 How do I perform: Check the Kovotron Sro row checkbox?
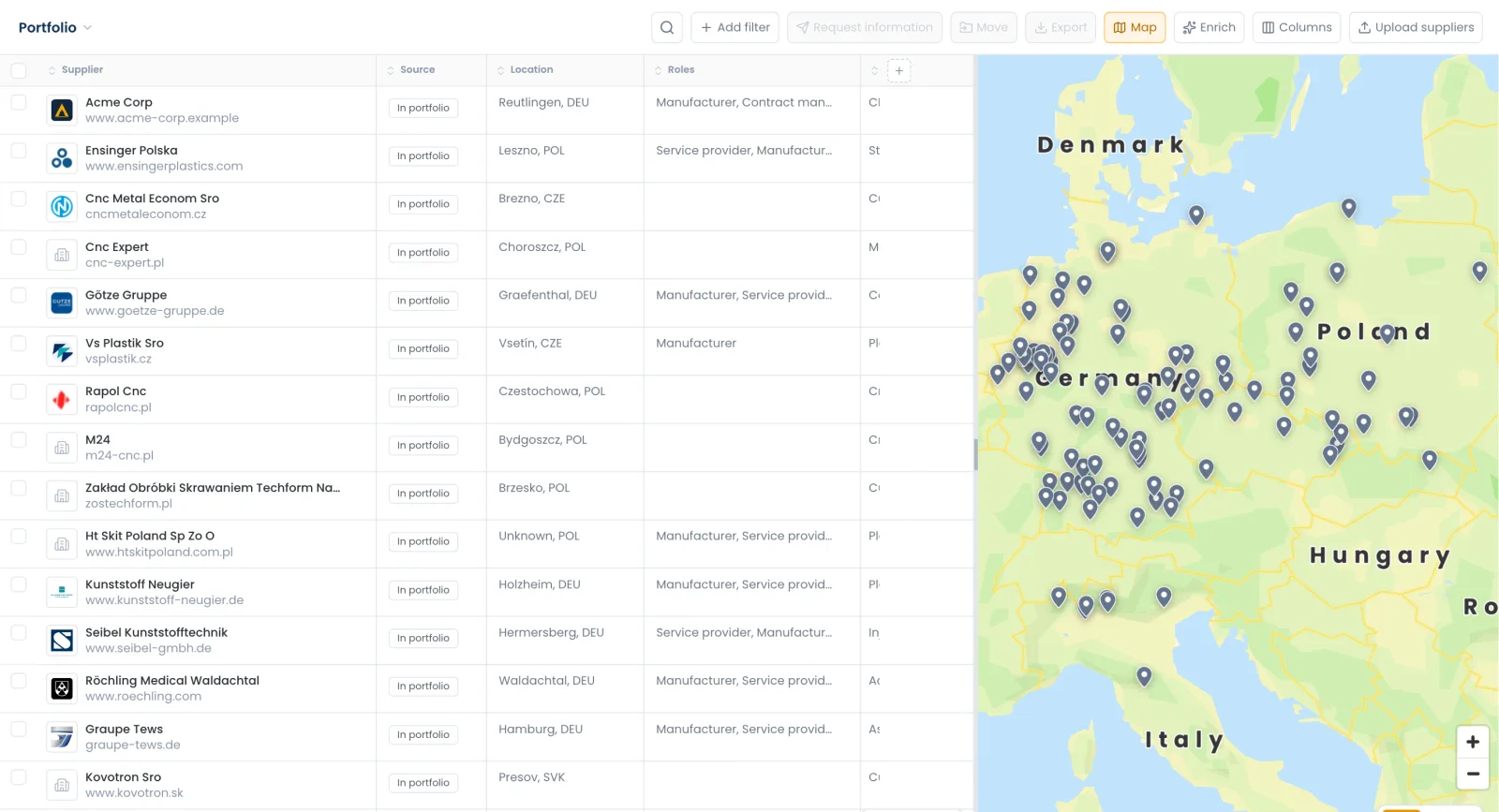click(x=19, y=776)
